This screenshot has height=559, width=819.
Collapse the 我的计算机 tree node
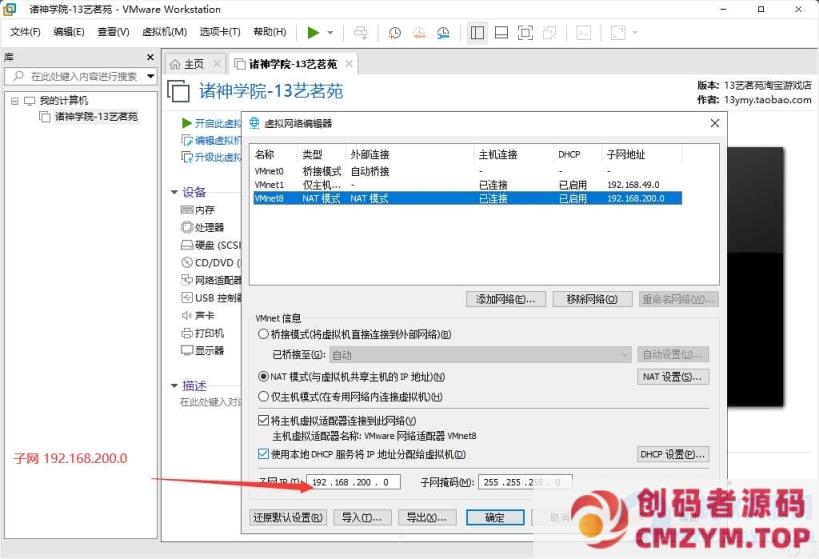point(15,101)
